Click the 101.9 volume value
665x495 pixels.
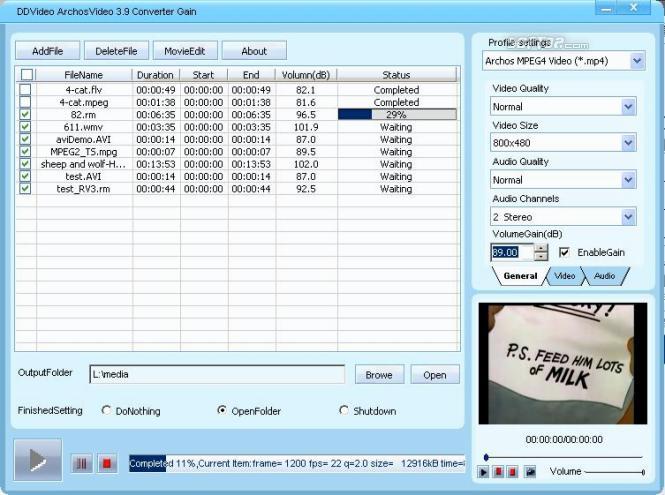306,127
